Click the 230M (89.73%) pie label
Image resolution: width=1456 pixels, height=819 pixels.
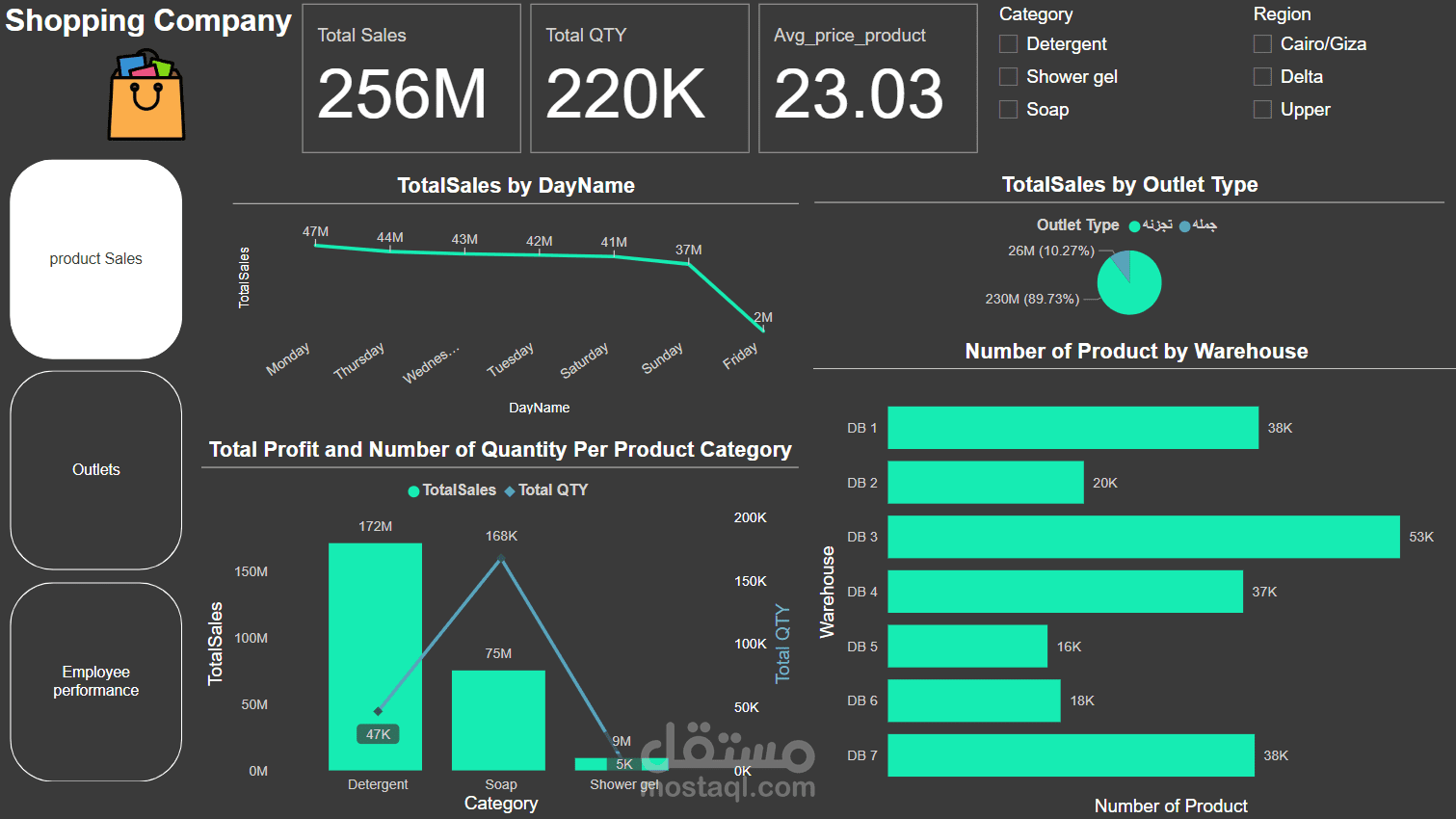[x=1032, y=299]
